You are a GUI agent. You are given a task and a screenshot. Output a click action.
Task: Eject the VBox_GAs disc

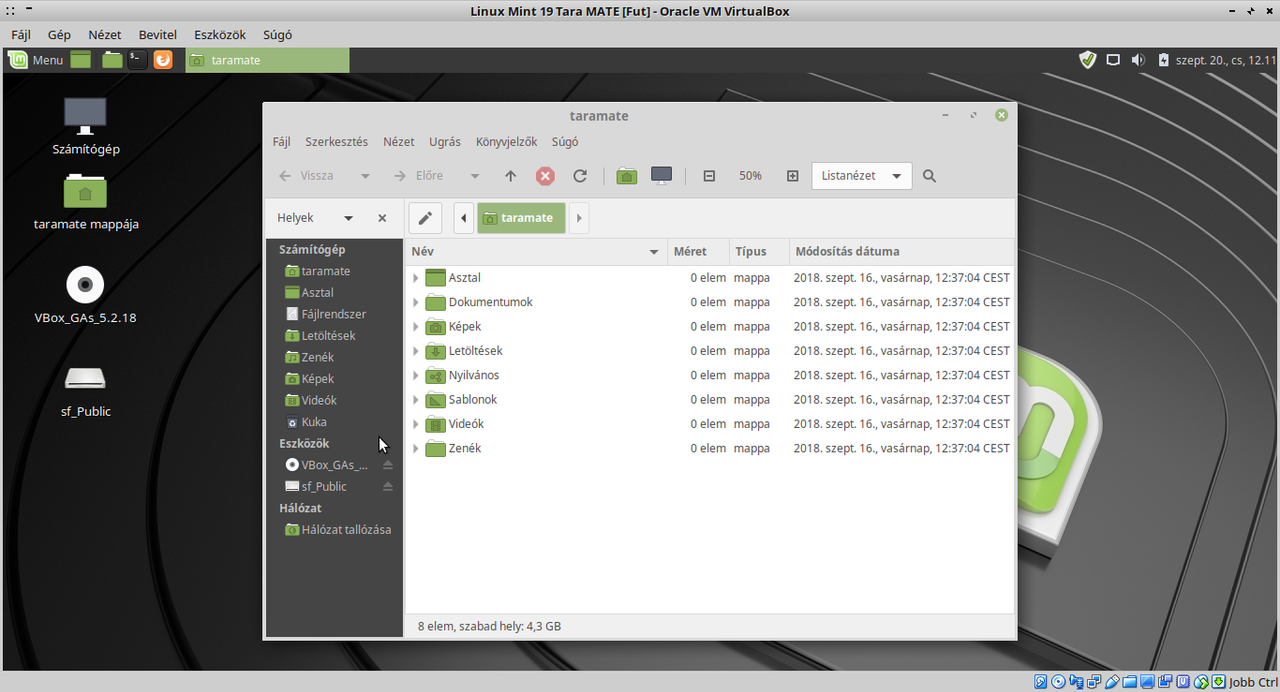tap(388, 465)
